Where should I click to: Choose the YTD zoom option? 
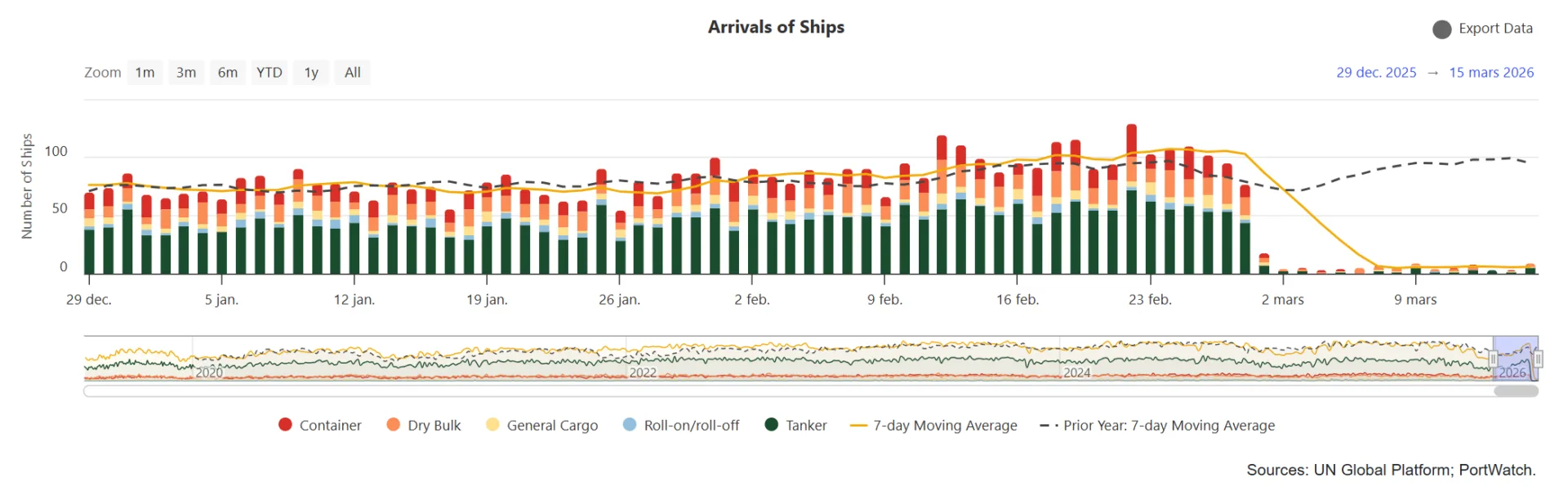tap(269, 73)
